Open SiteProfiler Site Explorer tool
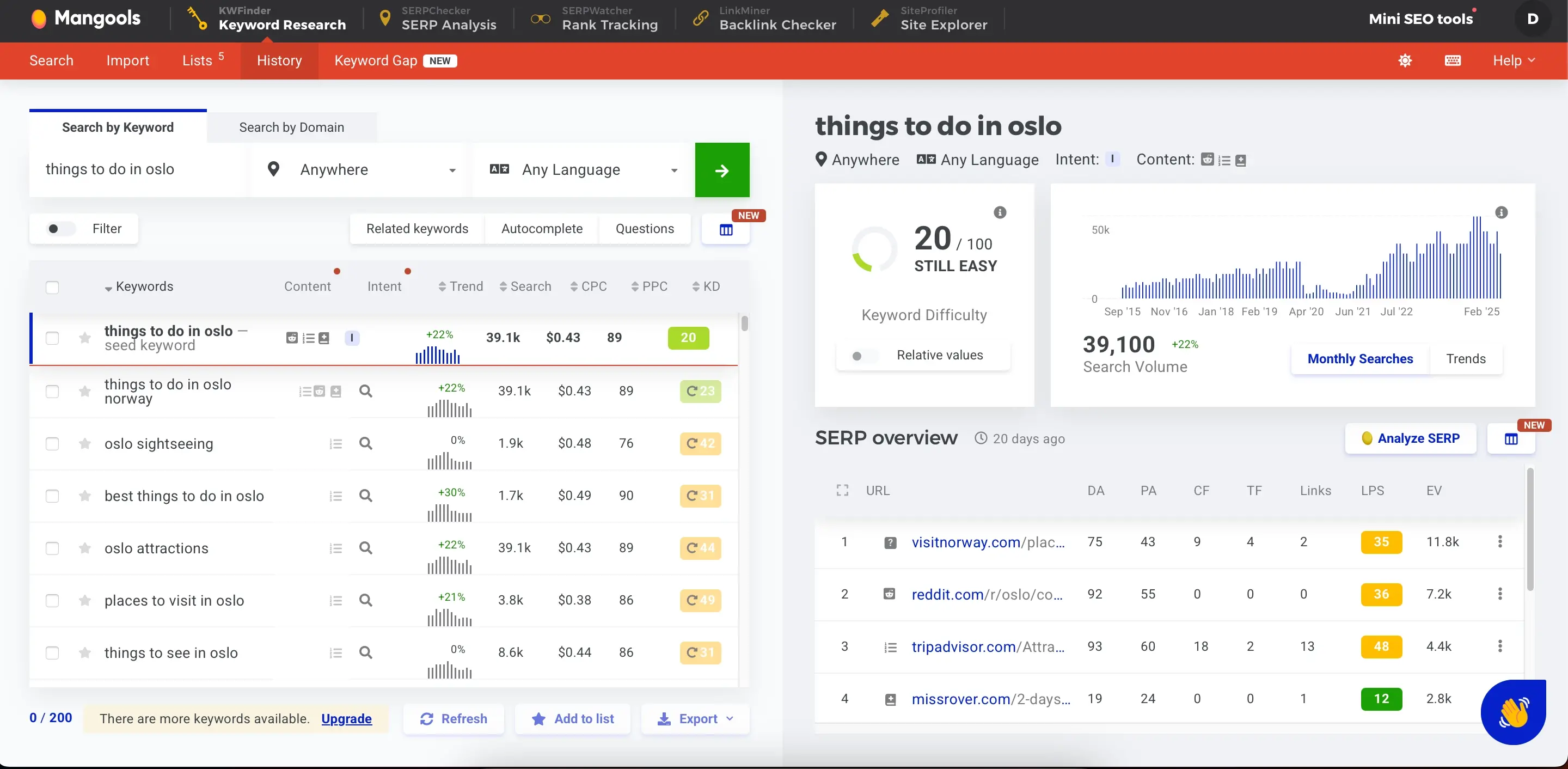 (x=929, y=19)
